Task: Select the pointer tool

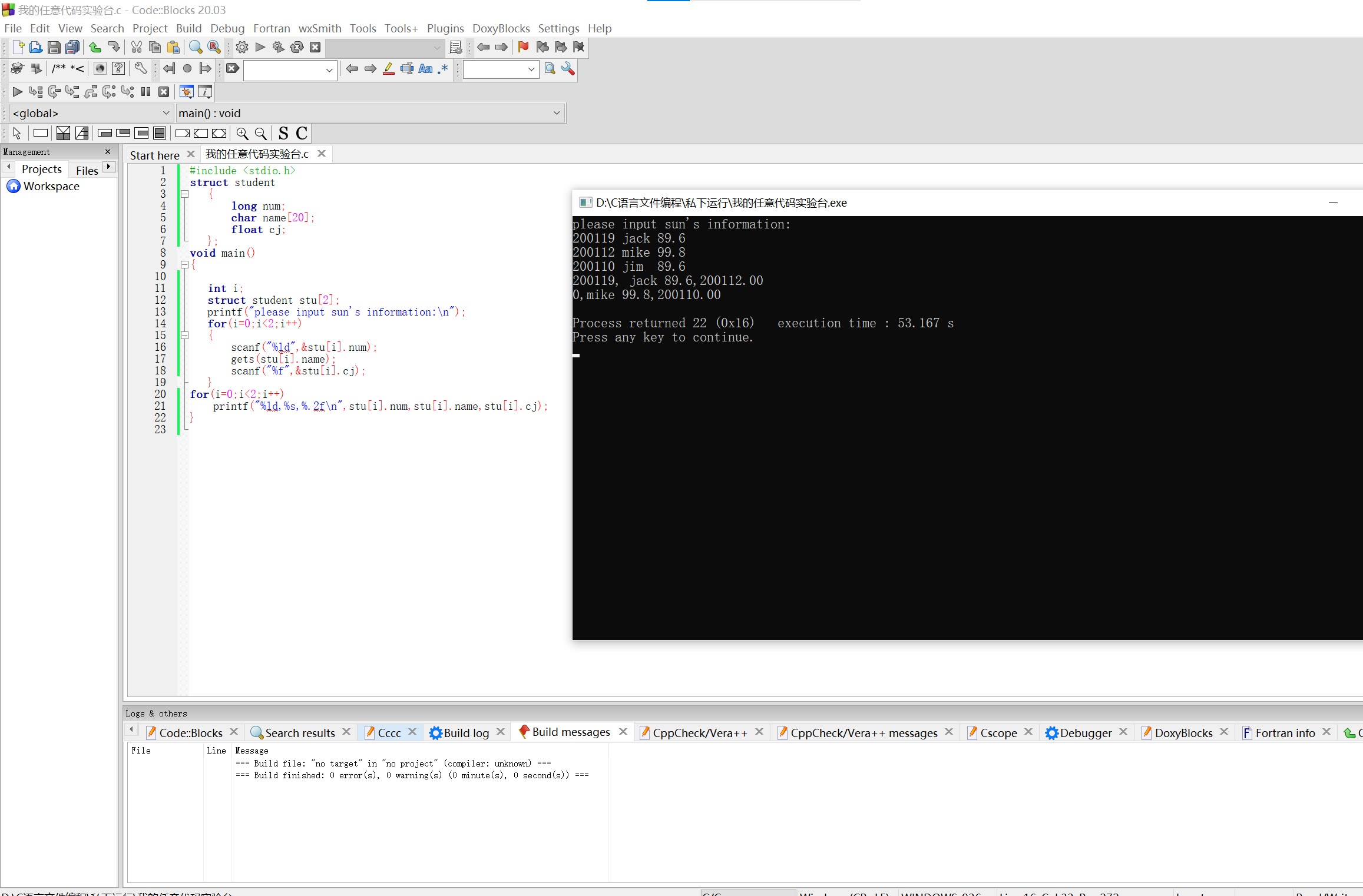Action: point(17,134)
